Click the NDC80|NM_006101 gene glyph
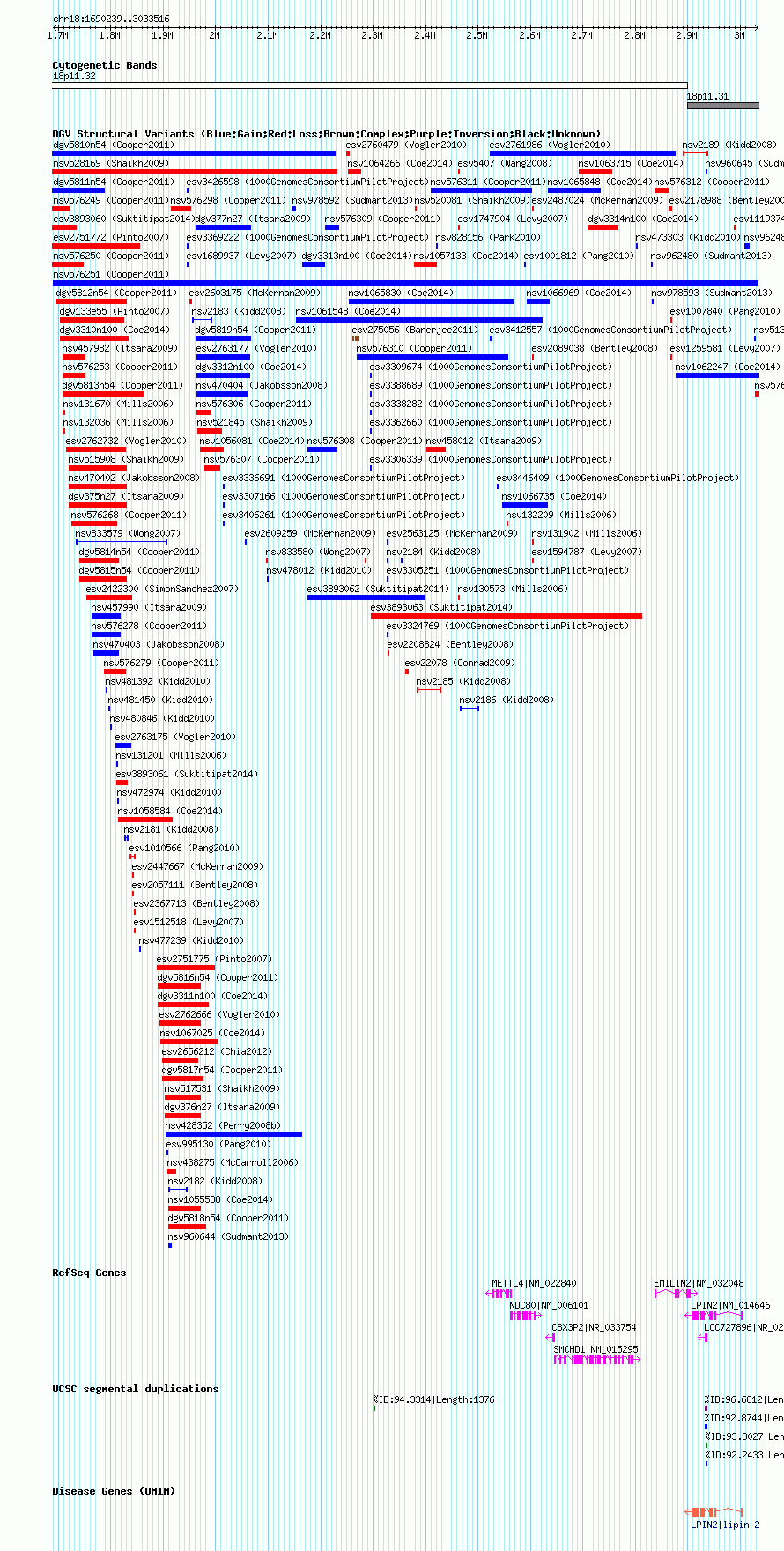Image resolution: width=784 pixels, height=1551 pixels. point(525,1316)
